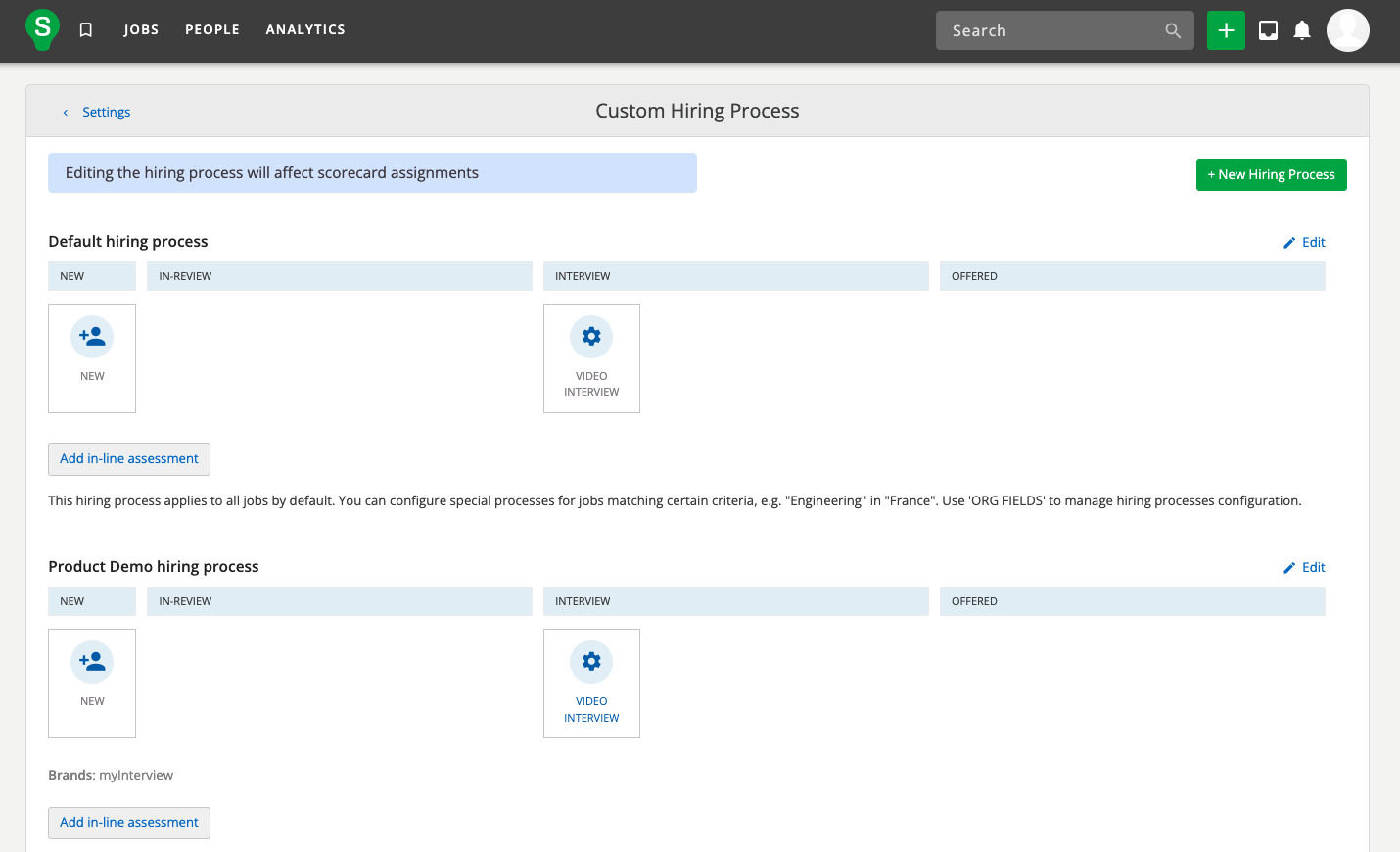Open the Jobs menu

click(141, 30)
